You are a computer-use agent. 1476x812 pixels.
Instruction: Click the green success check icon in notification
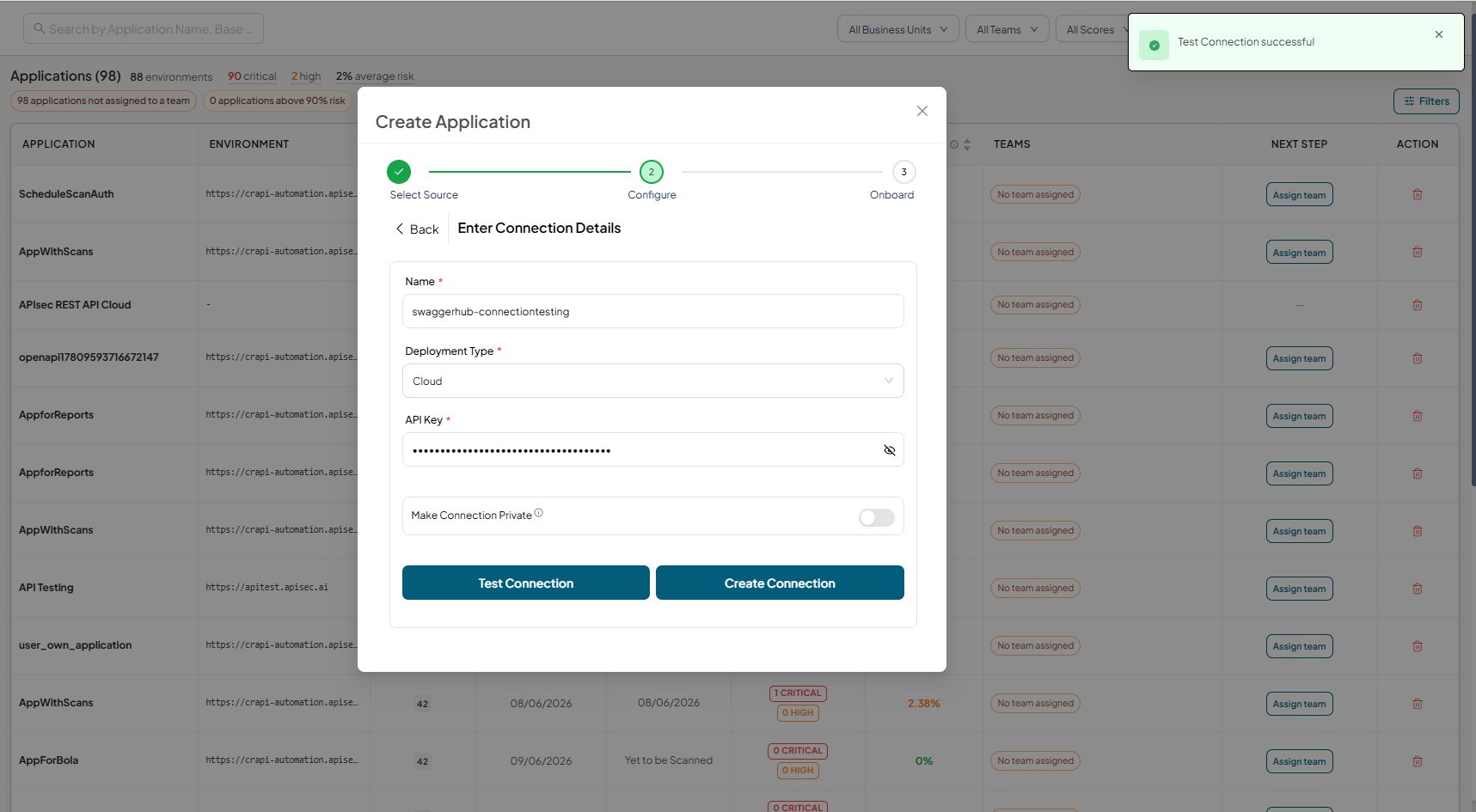pyautogui.click(x=1154, y=45)
